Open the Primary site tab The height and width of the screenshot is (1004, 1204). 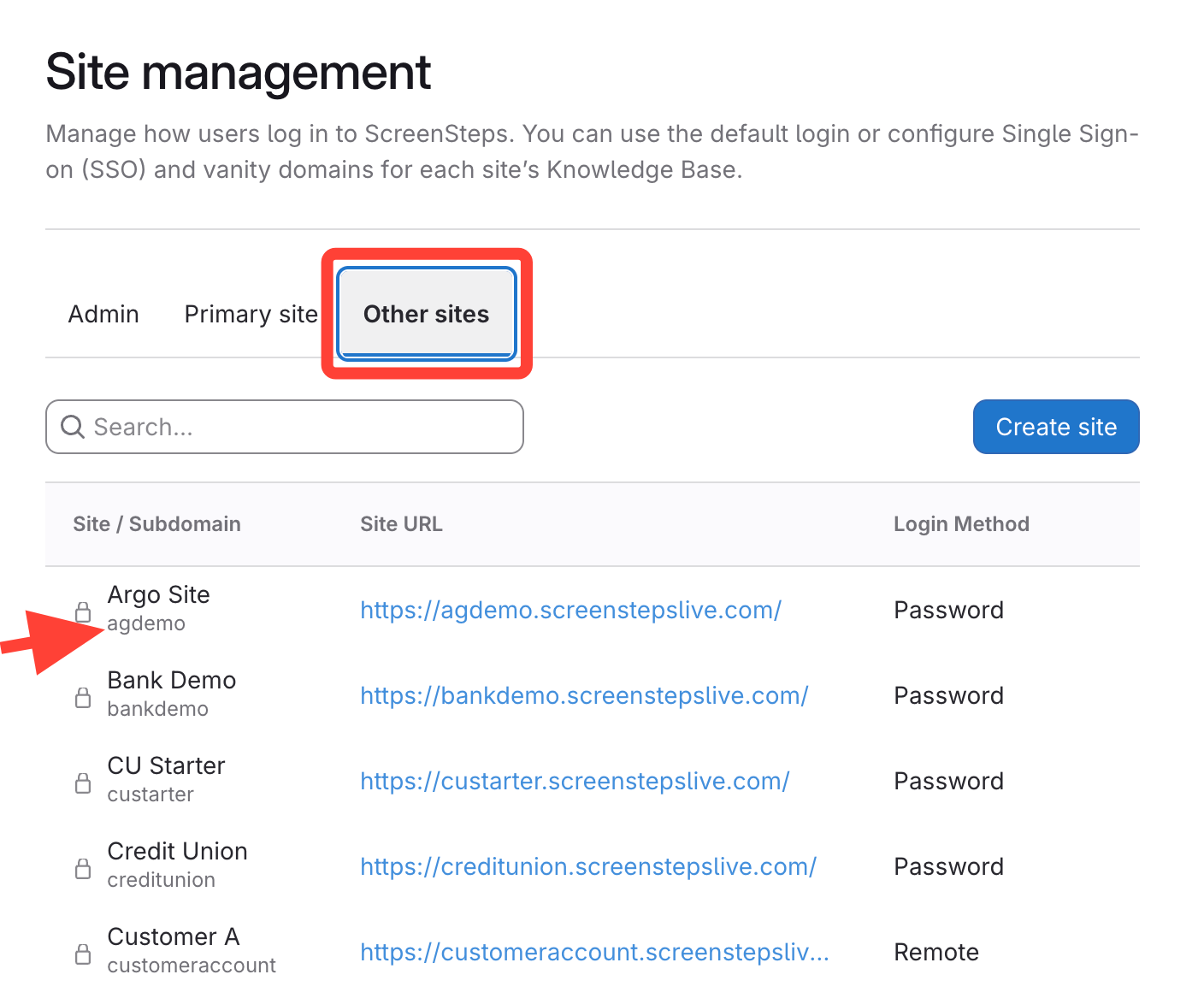(251, 314)
